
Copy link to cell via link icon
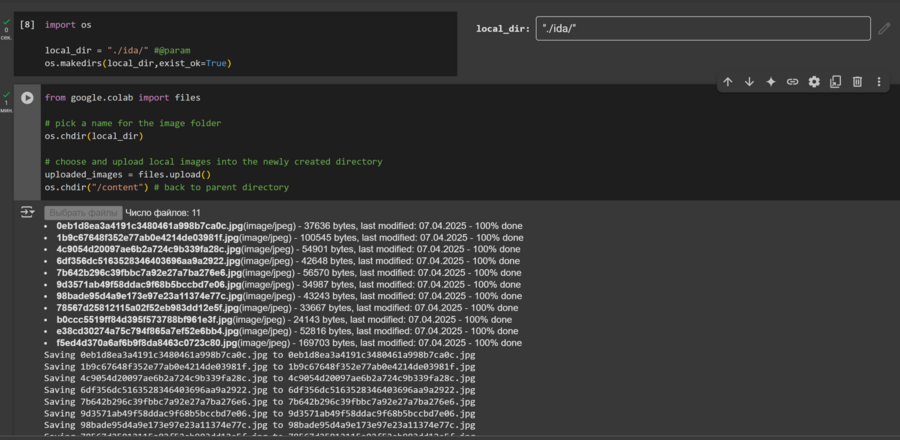[792, 82]
